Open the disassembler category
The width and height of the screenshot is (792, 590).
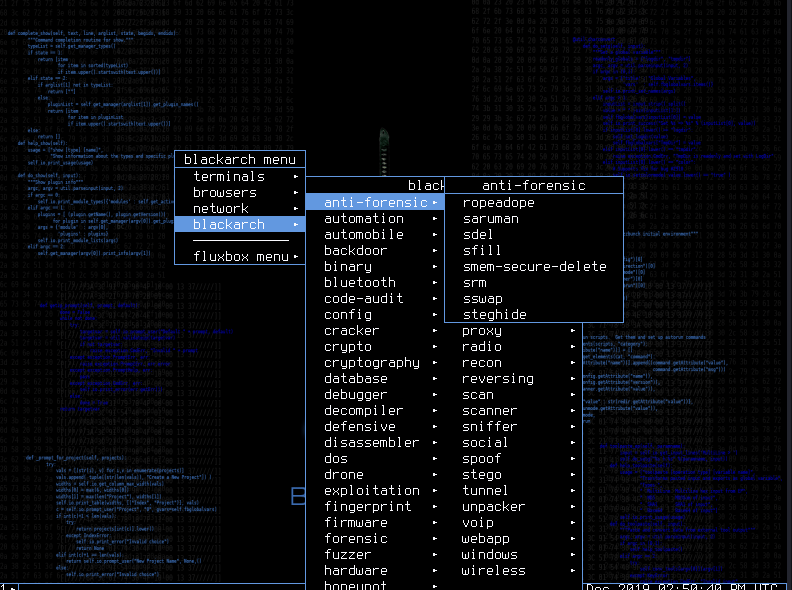click(x=375, y=443)
